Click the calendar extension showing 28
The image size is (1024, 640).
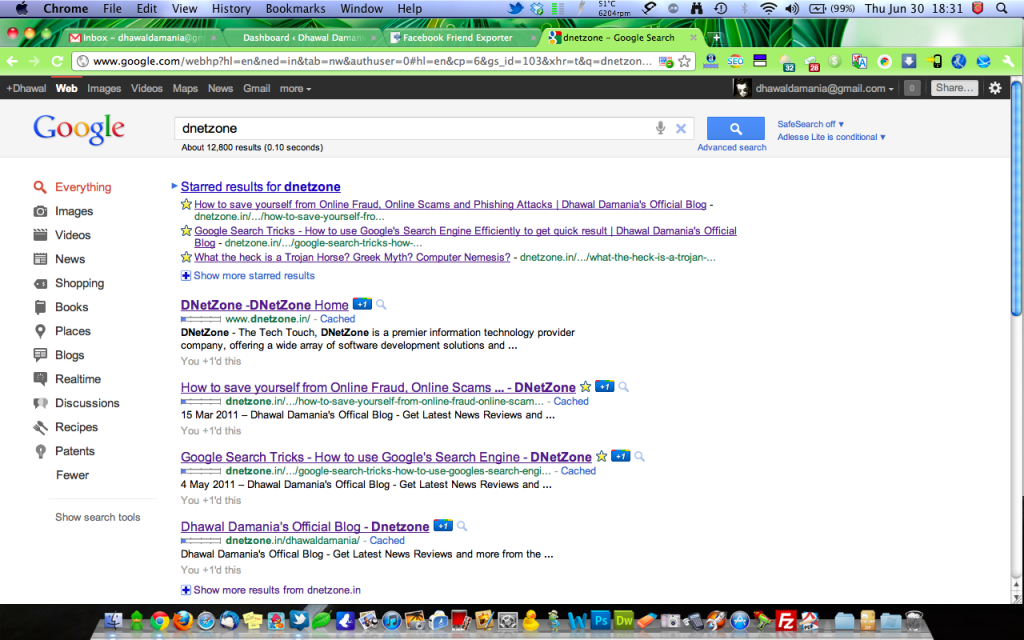(x=812, y=64)
